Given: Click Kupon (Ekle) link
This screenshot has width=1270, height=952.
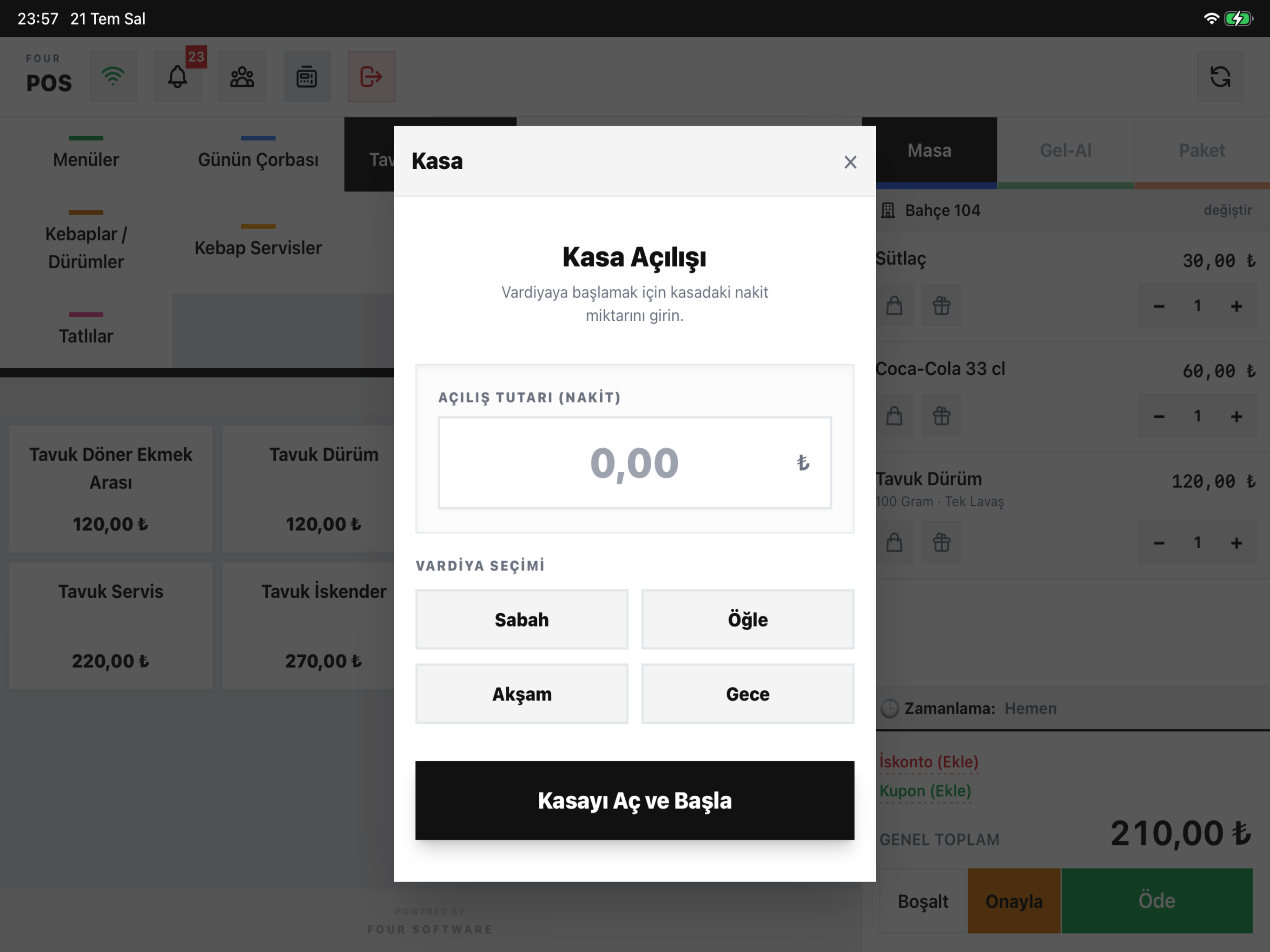Looking at the screenshot, I should (x=925, y=791).
